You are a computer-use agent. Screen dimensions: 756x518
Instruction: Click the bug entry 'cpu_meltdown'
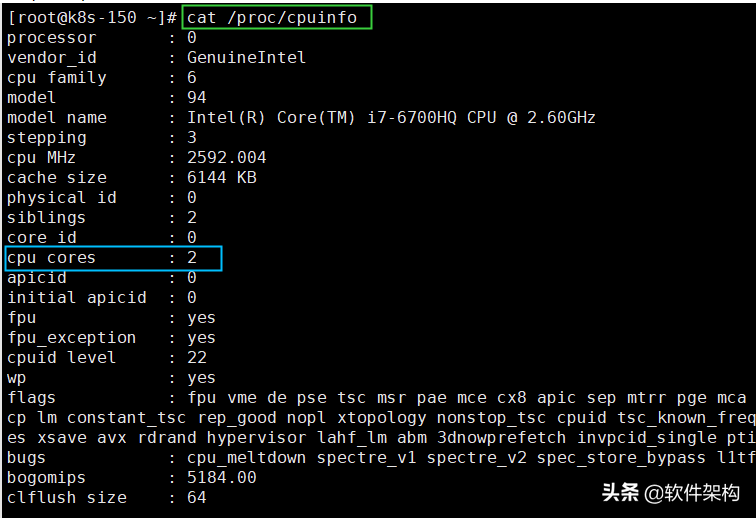(246, 458)
